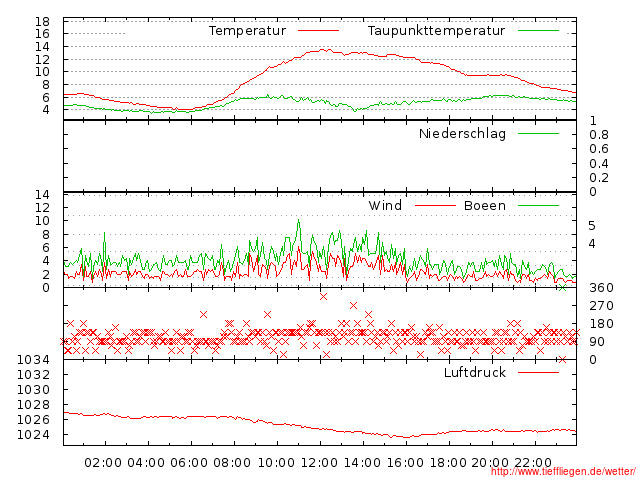Screen dimensions: 640x480
Task: Click the 90 wind direction axis label
Action: click(597, 342)
